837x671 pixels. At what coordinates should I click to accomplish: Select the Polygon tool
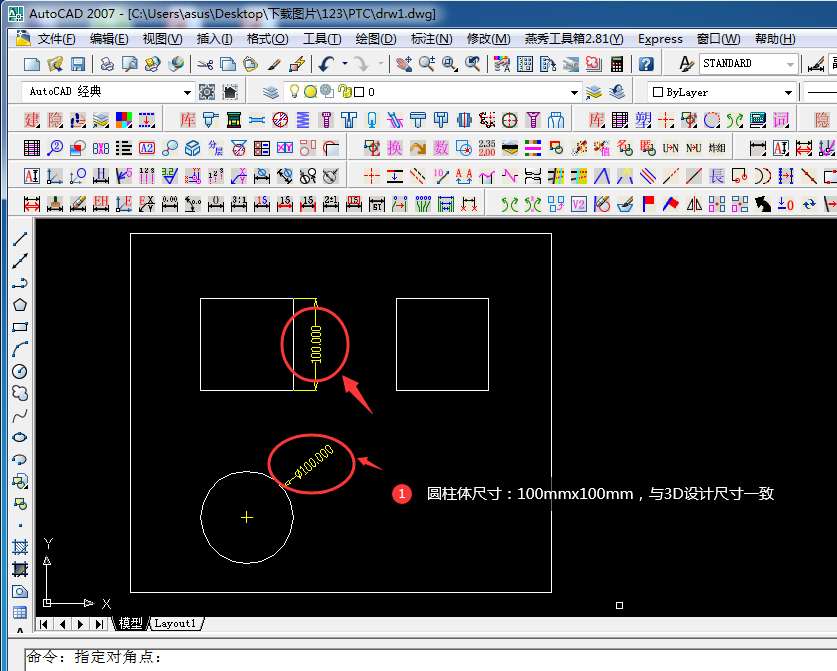point(20,305)
